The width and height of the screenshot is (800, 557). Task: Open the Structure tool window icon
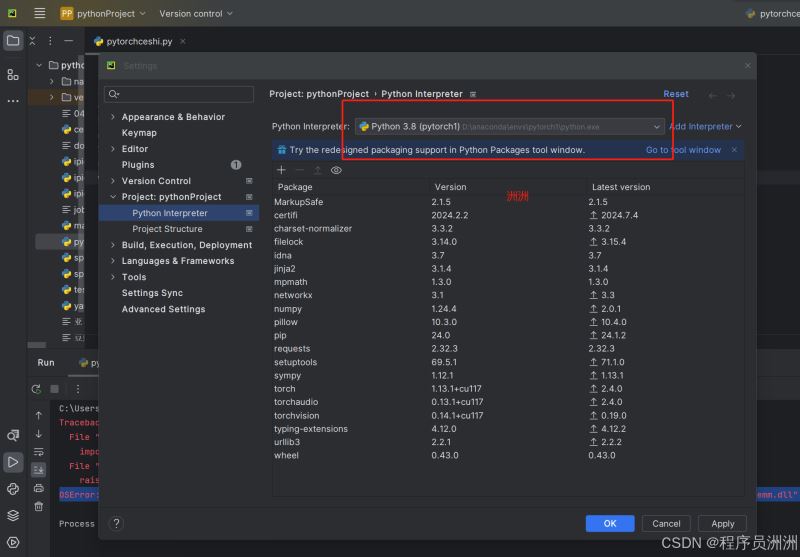(13, 75)
